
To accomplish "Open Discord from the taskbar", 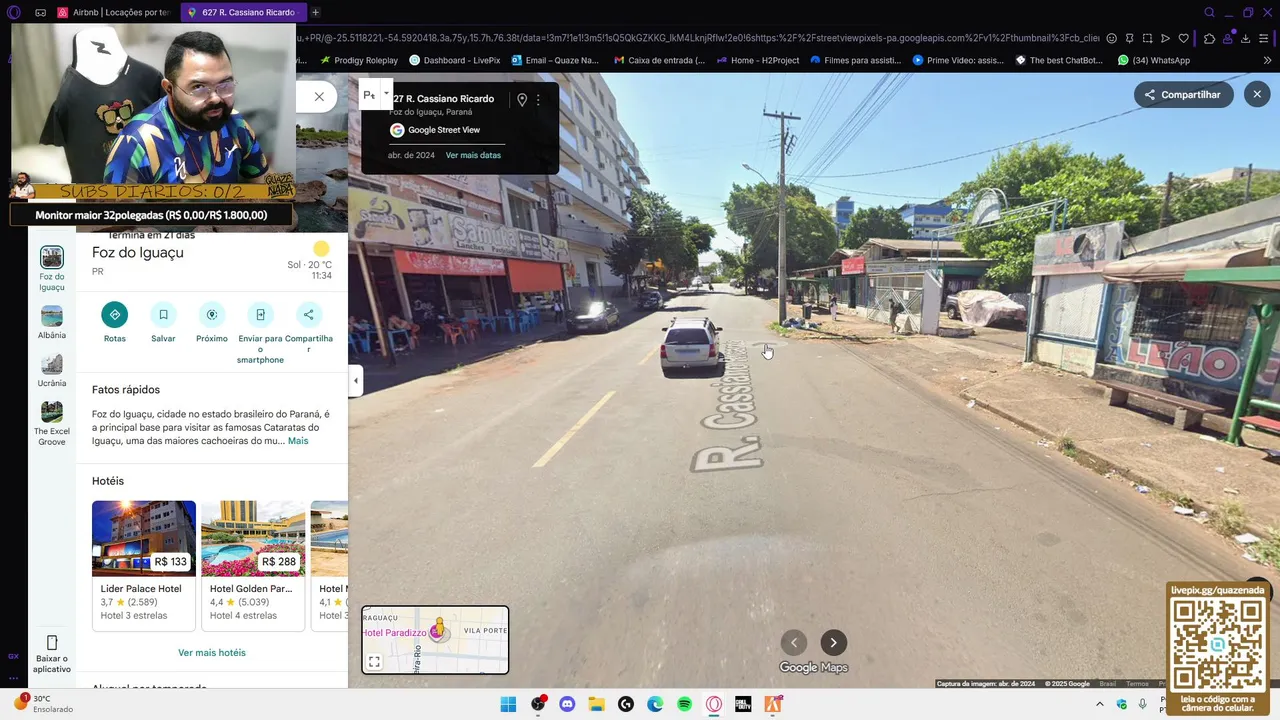I will (567, 704).
